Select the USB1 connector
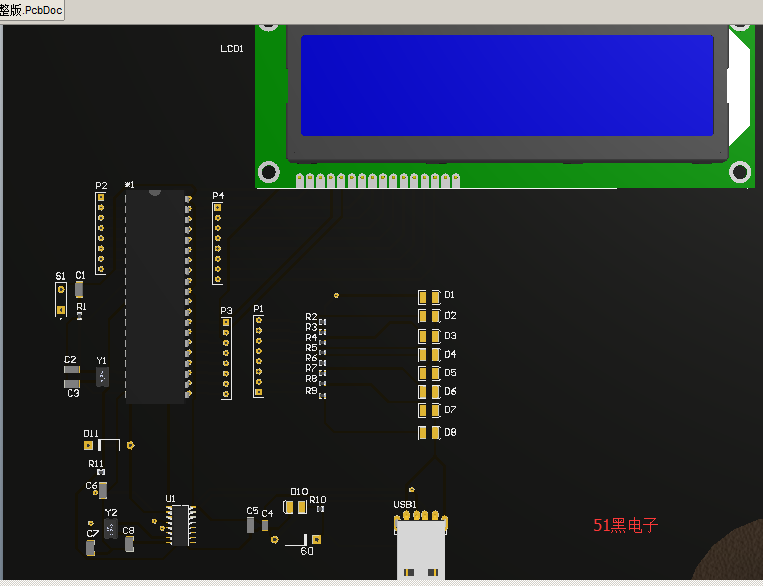 [421, 544]
